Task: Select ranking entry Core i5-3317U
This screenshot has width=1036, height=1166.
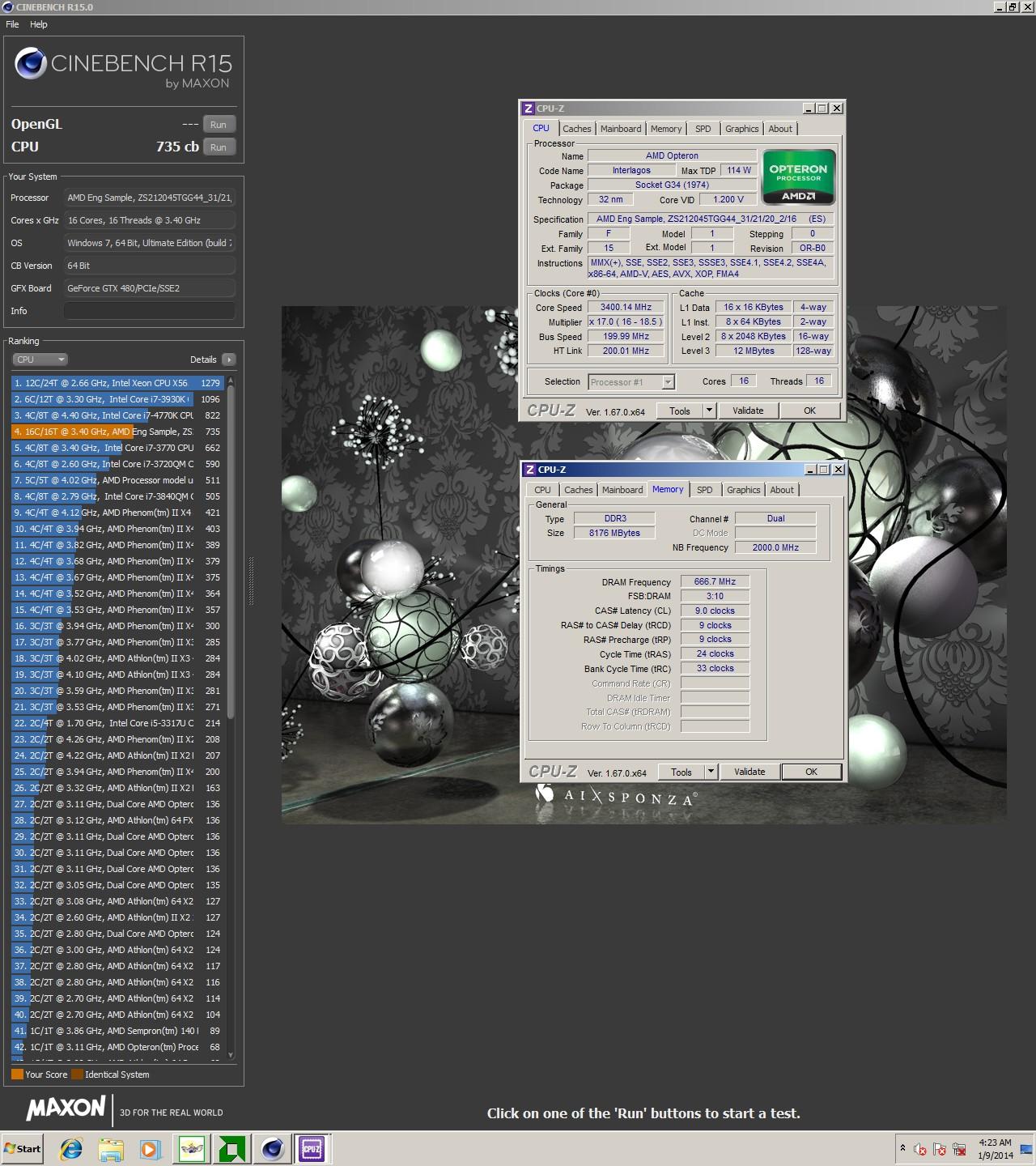Action: [x=117, y=723]
